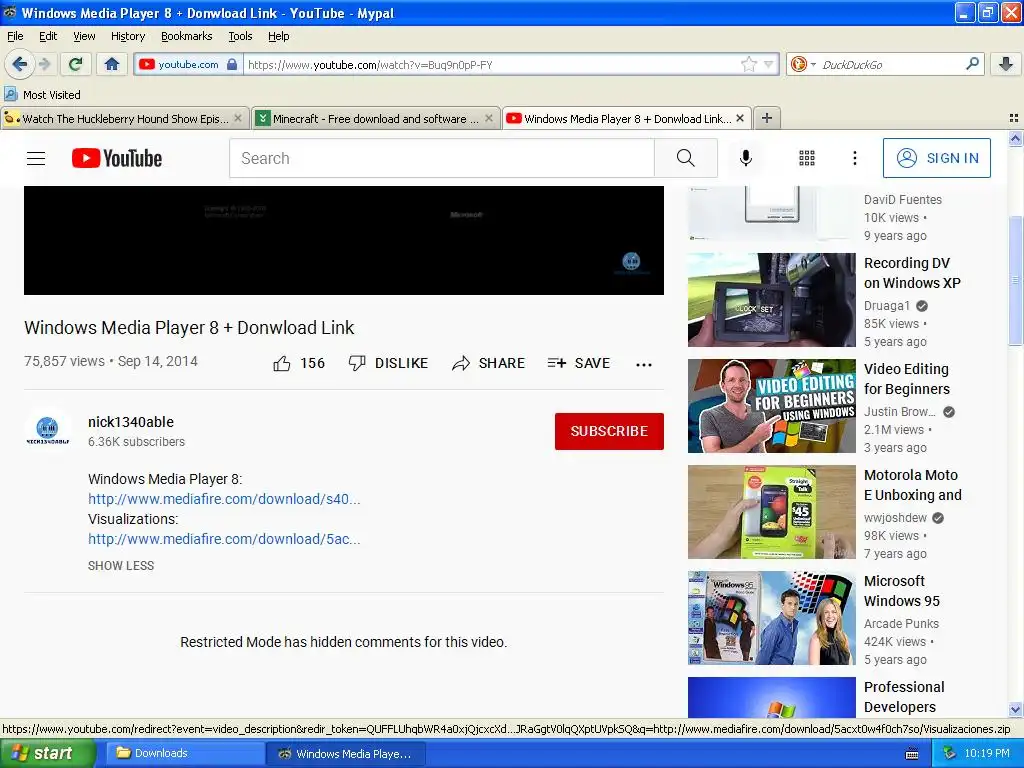Open the Windows start button
The height and width of the screenshot is (768, 1024).
47,753
